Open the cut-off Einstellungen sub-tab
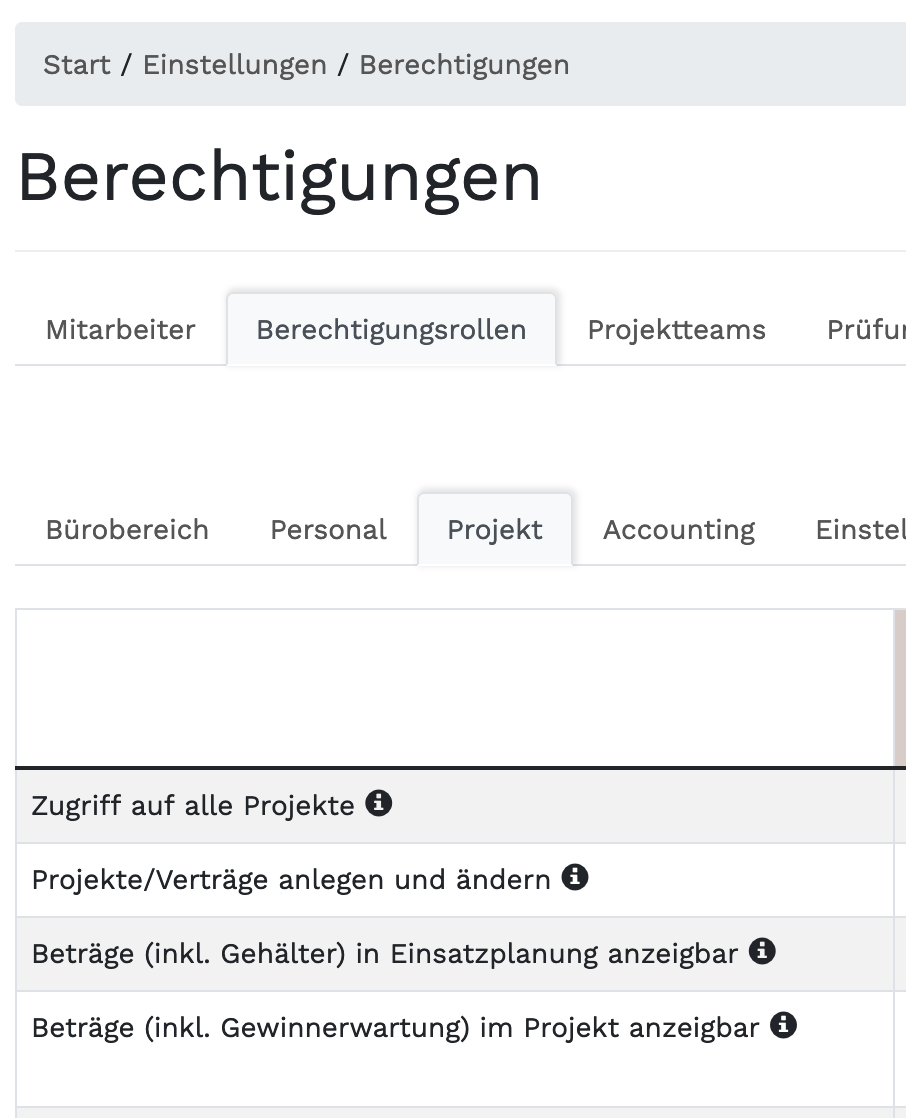 pyautogui.click(x=859, y=529)
